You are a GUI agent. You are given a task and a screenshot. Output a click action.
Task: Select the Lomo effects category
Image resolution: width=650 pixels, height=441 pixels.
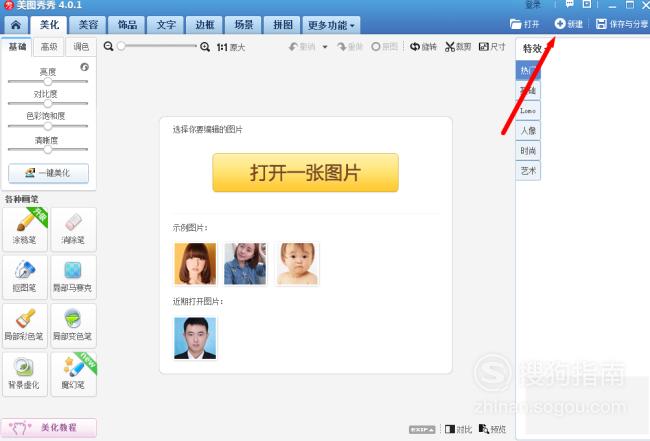coord(528,111)
